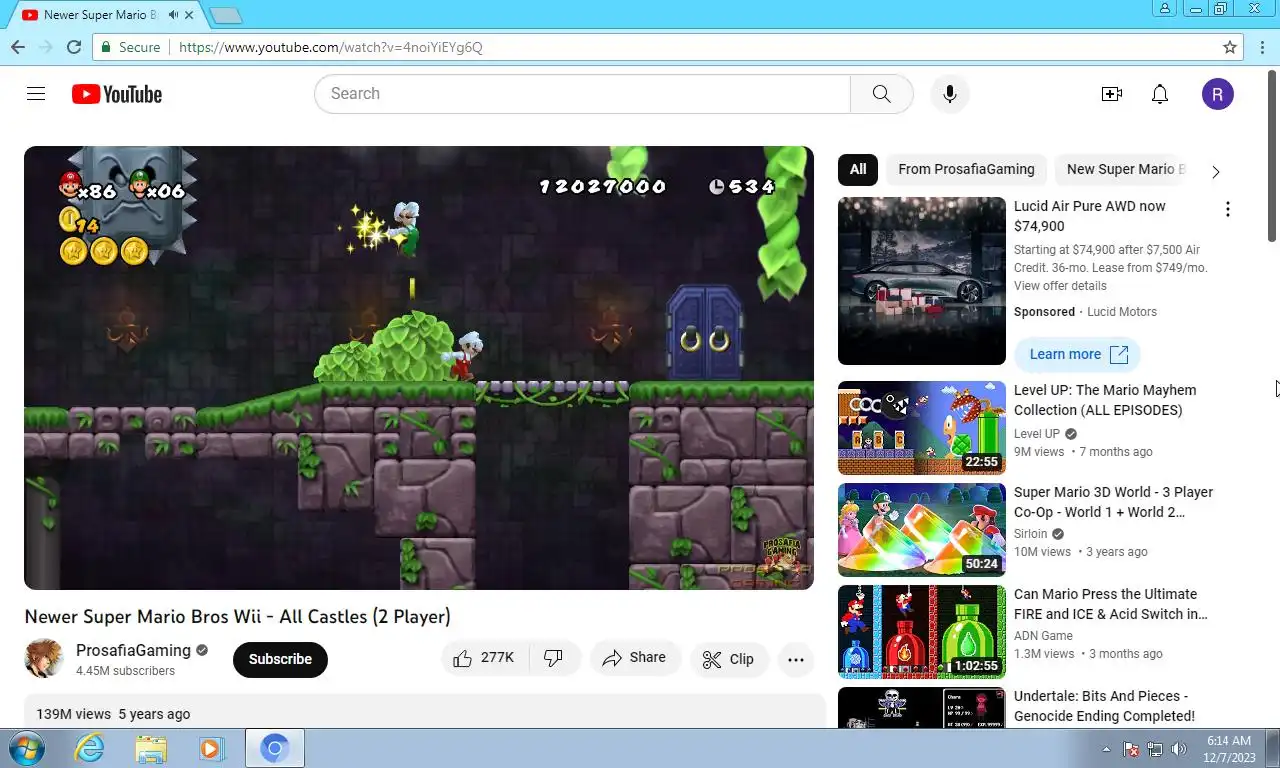Open the taskbar clock showing 6:14 AM
Image resolution: width=1280 pixels, height=768 pixels.
1229,749
